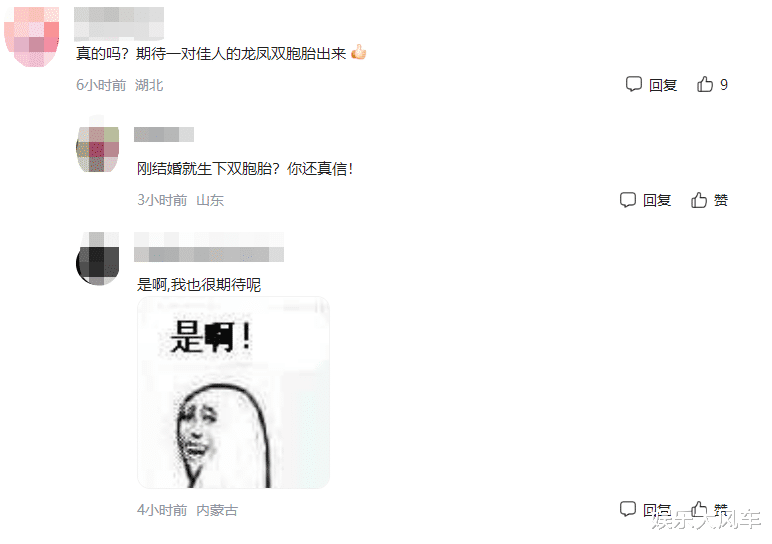Click the blurred username of Shandong commenter
Image resolution: width=772 pixels, height=544 pixels.
164,134
